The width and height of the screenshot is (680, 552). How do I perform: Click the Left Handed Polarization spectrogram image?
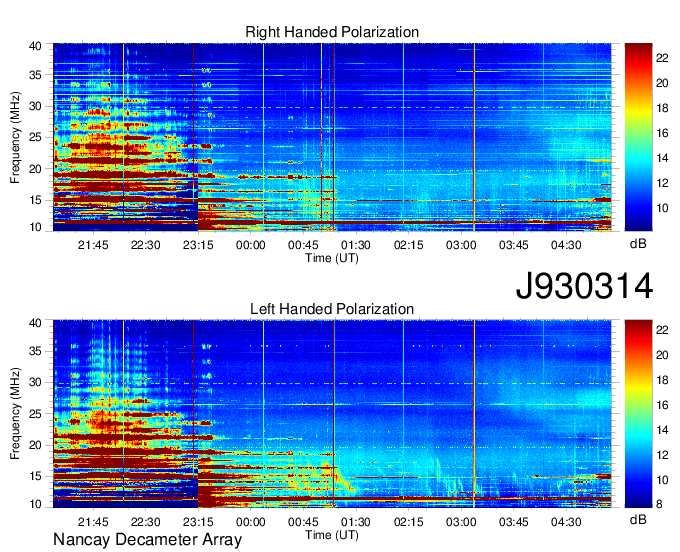pos(332,414)
